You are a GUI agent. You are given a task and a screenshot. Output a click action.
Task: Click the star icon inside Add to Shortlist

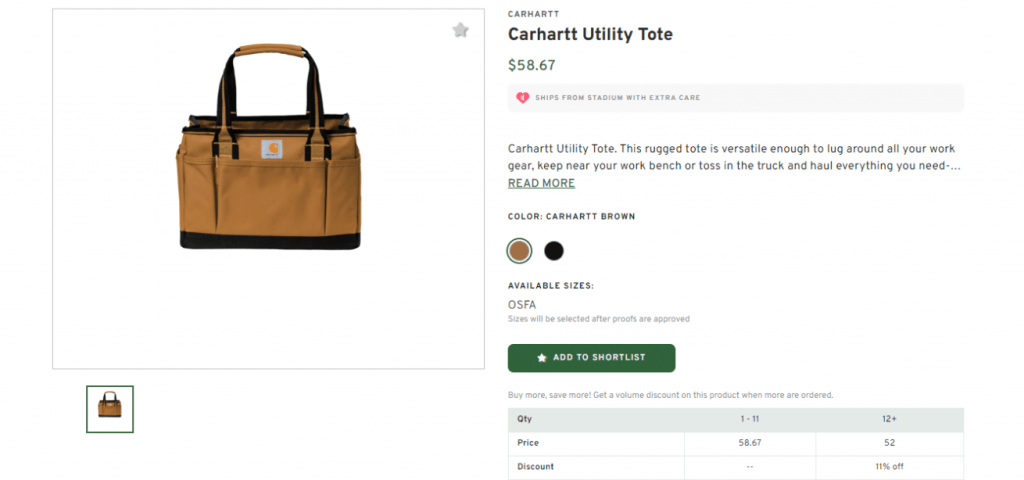tap(541, 358)
